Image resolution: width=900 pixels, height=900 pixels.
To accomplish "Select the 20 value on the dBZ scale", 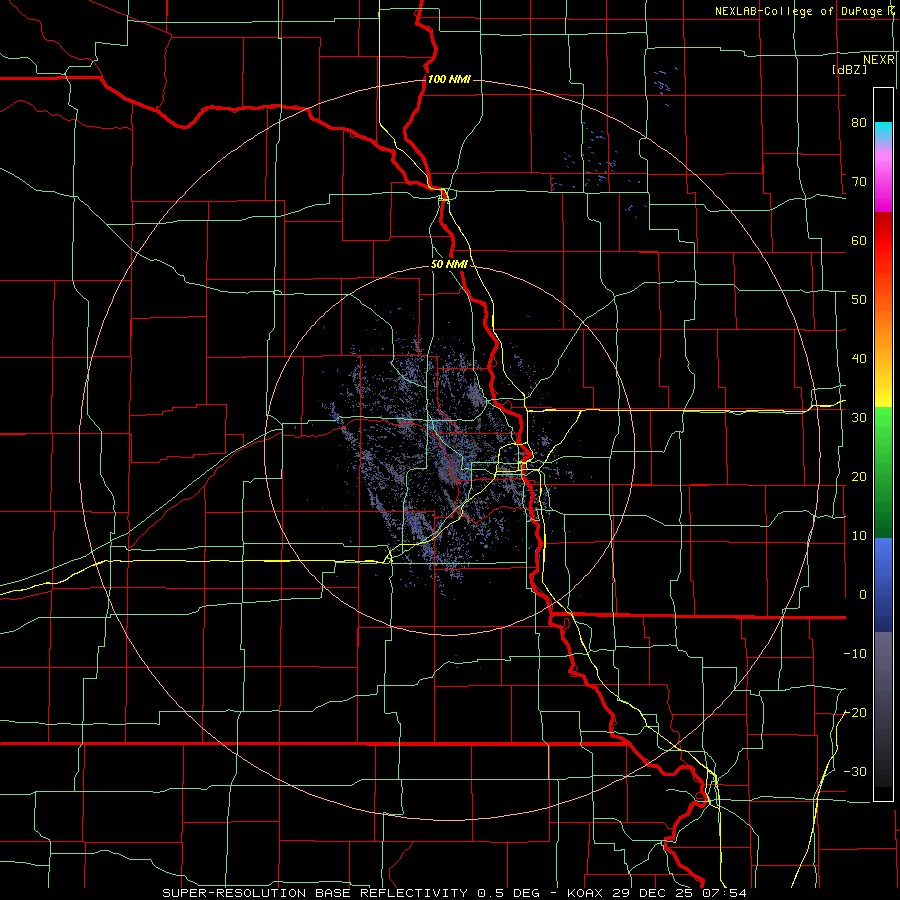I will pyautogui.click(x=859, y=476).
